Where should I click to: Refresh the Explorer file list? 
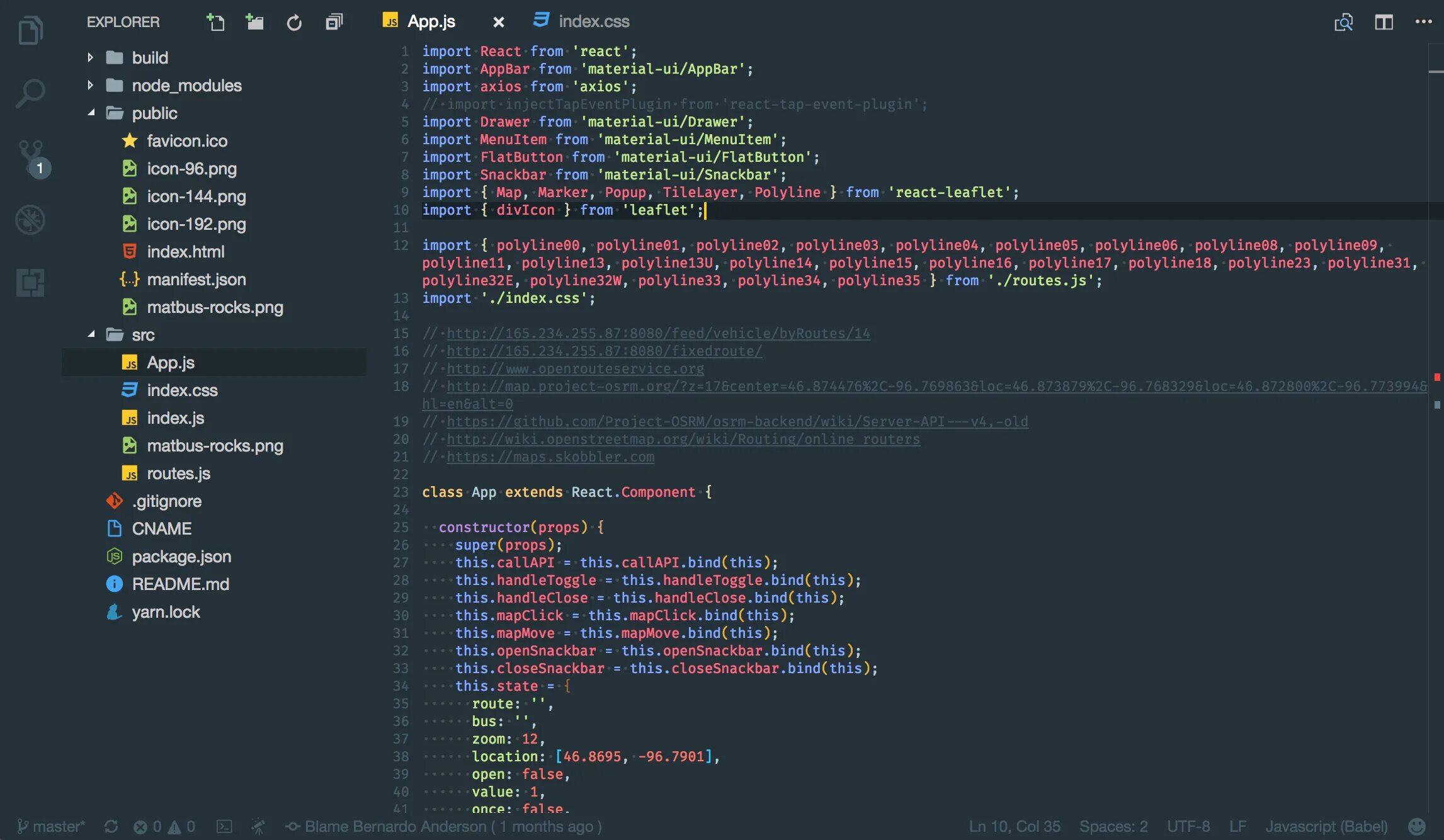coord(294,21)
